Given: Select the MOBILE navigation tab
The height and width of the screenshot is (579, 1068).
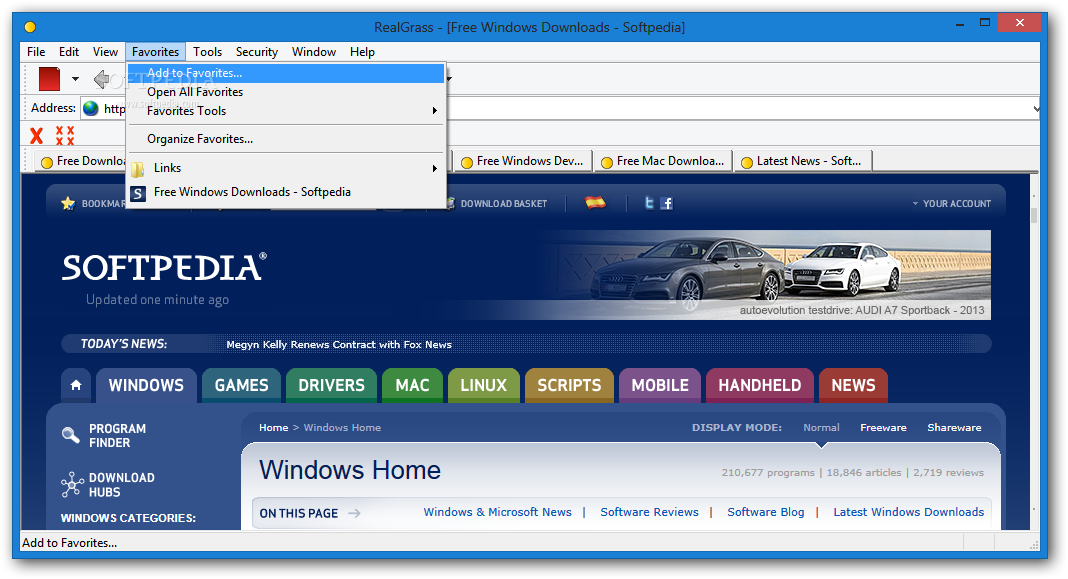Looking at the screenshot, I should (x=660, y=386).
